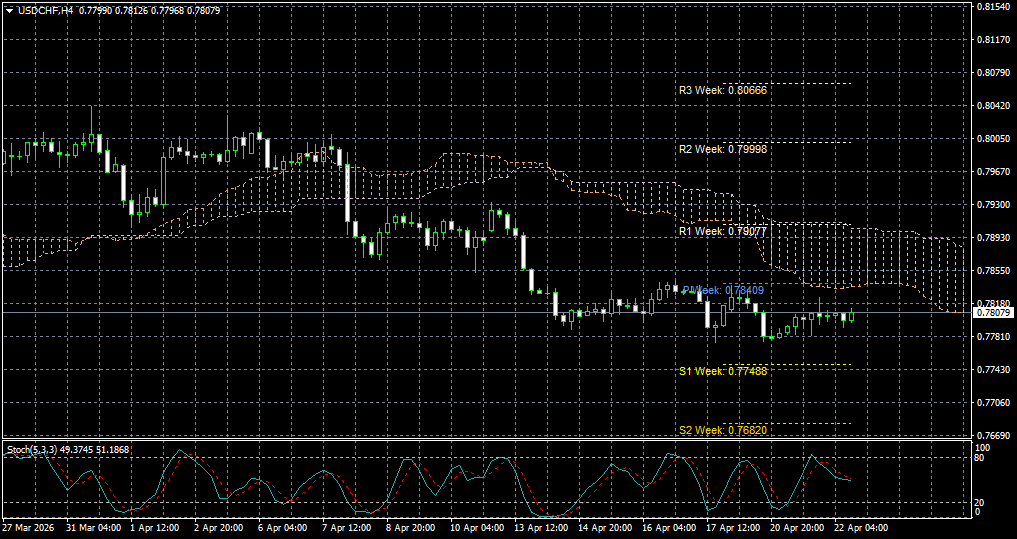Click the 100 level on stochastic scale

point(983,448)
